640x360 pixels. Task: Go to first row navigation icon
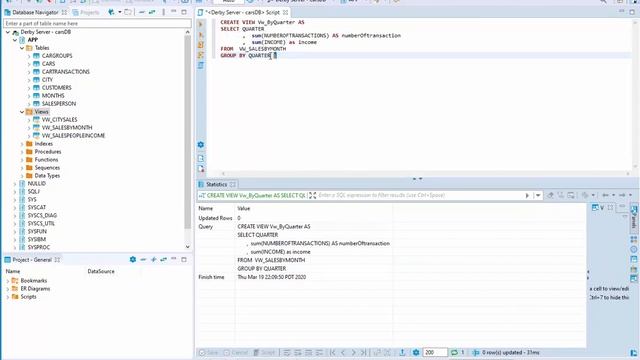pos(333,352)
